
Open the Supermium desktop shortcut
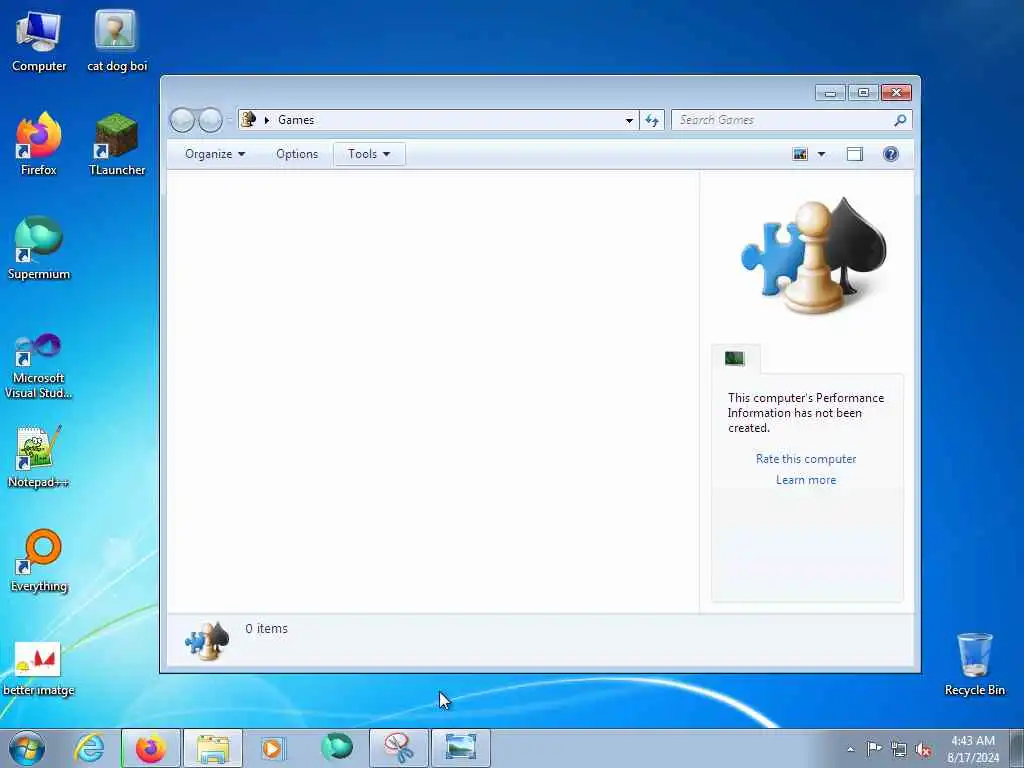click(39, 249)
